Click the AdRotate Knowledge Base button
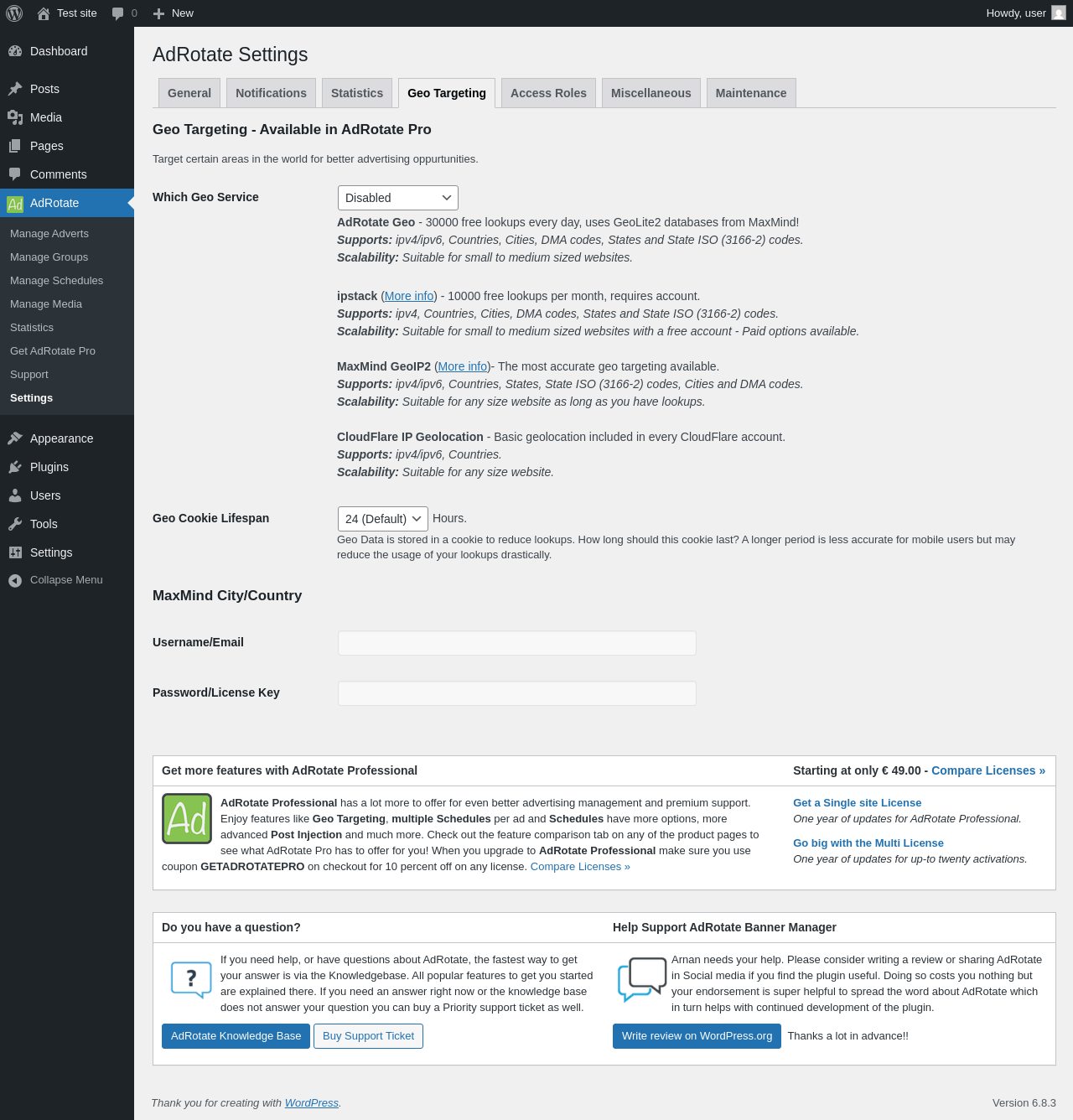The image size is (1073, 1120). (x=236, y=1036)
